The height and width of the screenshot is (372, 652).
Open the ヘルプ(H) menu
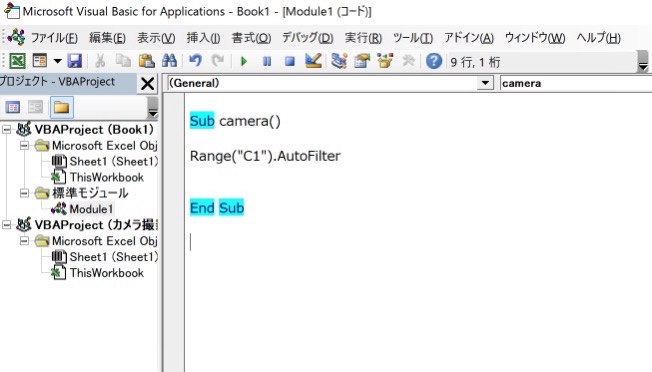(x=598, y=38)
